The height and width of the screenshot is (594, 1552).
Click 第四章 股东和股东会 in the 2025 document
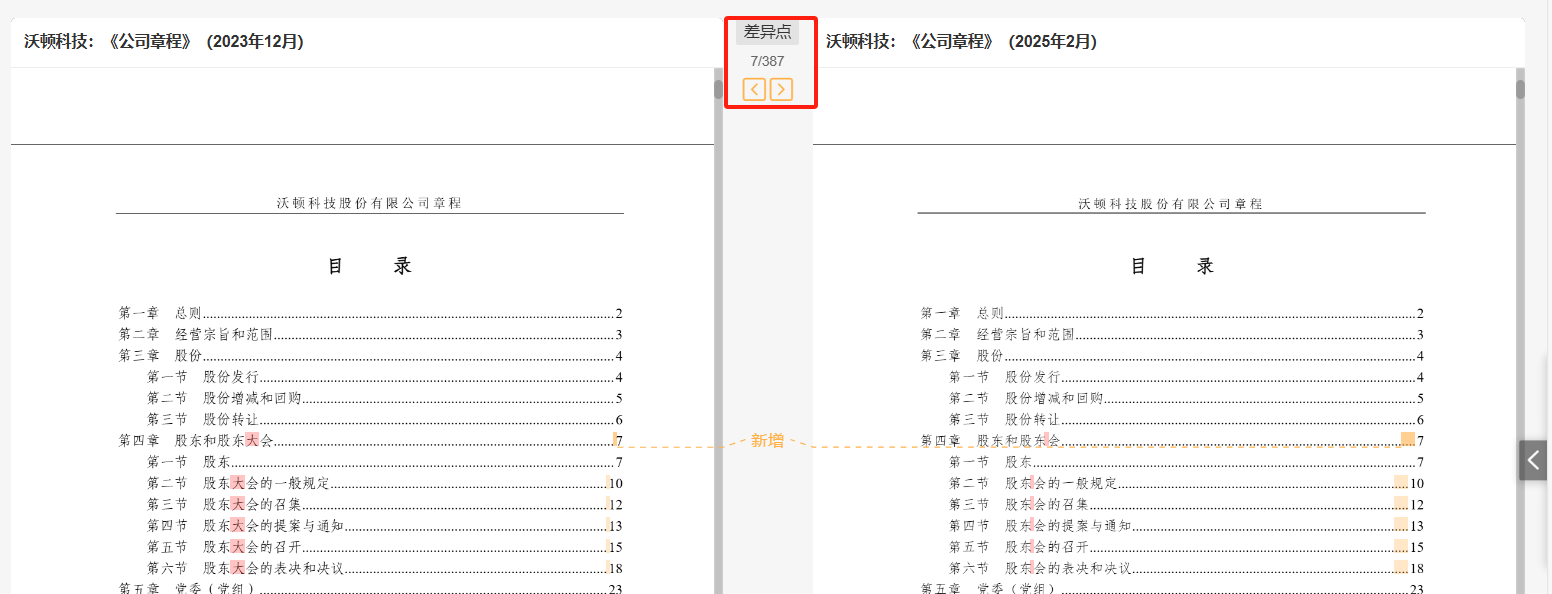point(1173,440)
